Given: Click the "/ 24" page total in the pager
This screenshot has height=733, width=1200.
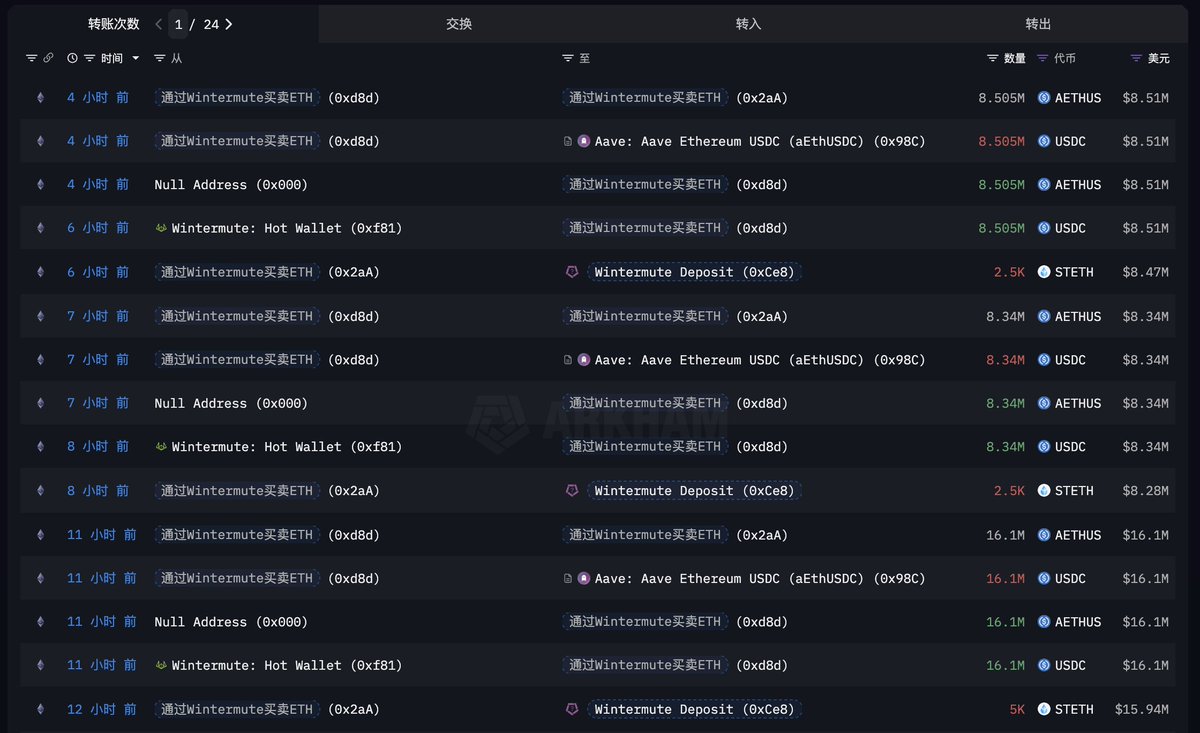Looking at the screenshot, I should point(204,24).
